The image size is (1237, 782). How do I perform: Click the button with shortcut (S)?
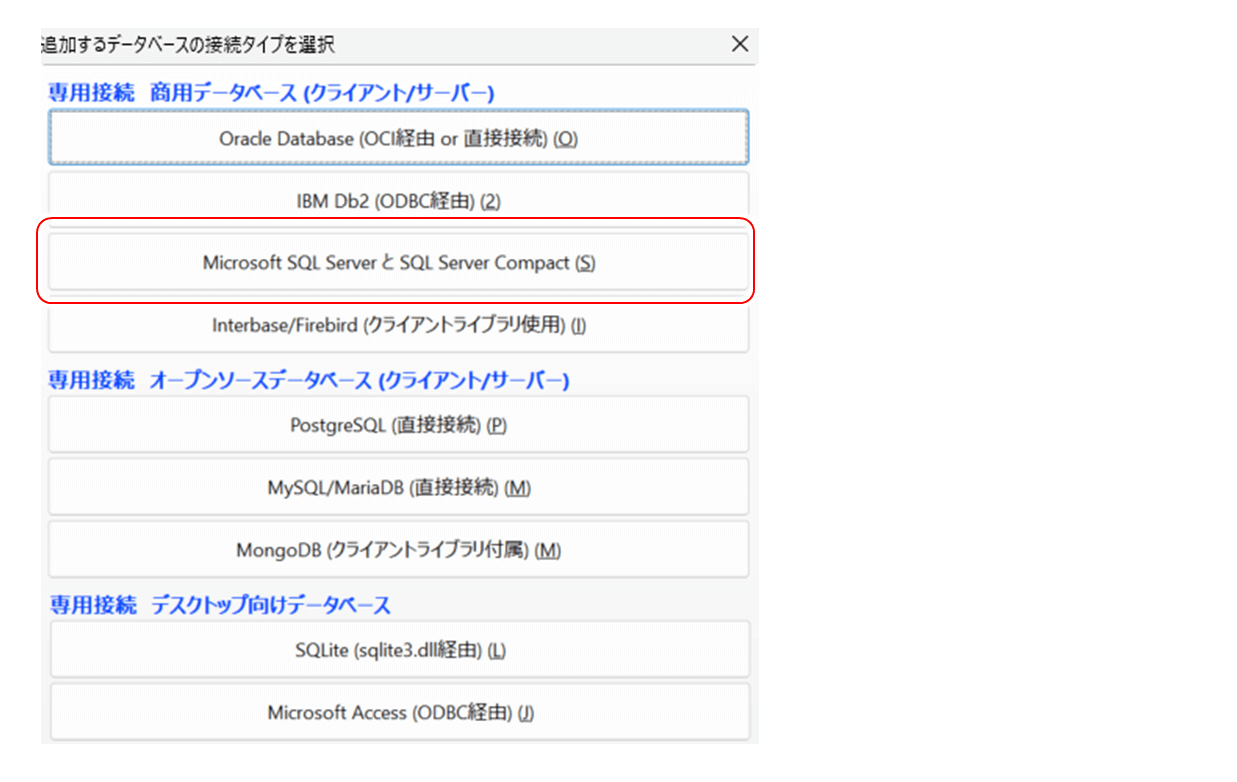(585, 262)
